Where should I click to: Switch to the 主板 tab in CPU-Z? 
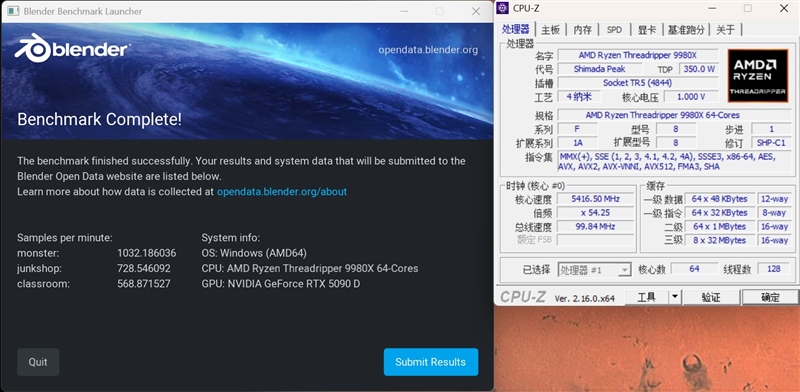click(x=551, y=30)
